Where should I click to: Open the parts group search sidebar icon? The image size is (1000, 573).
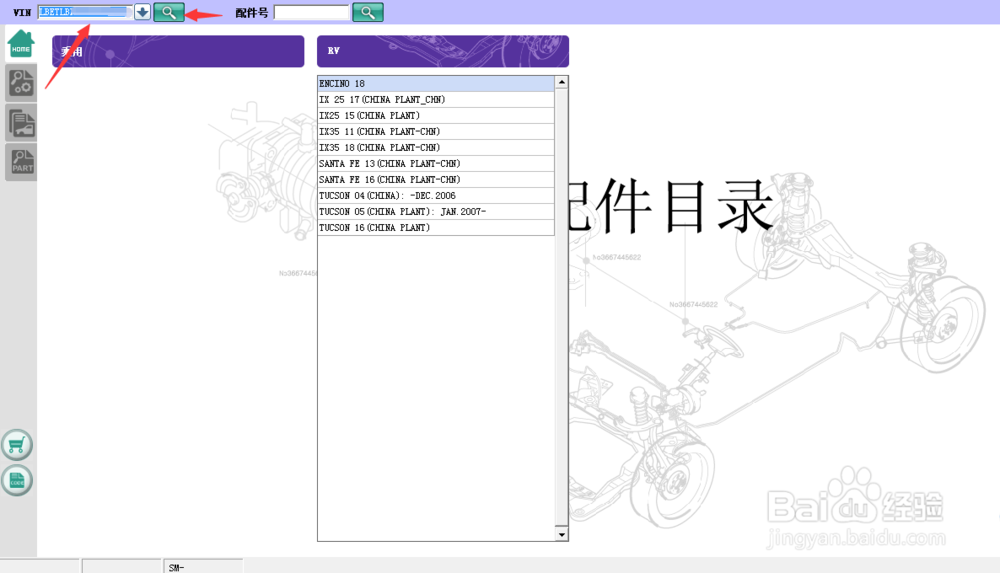(21, 83)
